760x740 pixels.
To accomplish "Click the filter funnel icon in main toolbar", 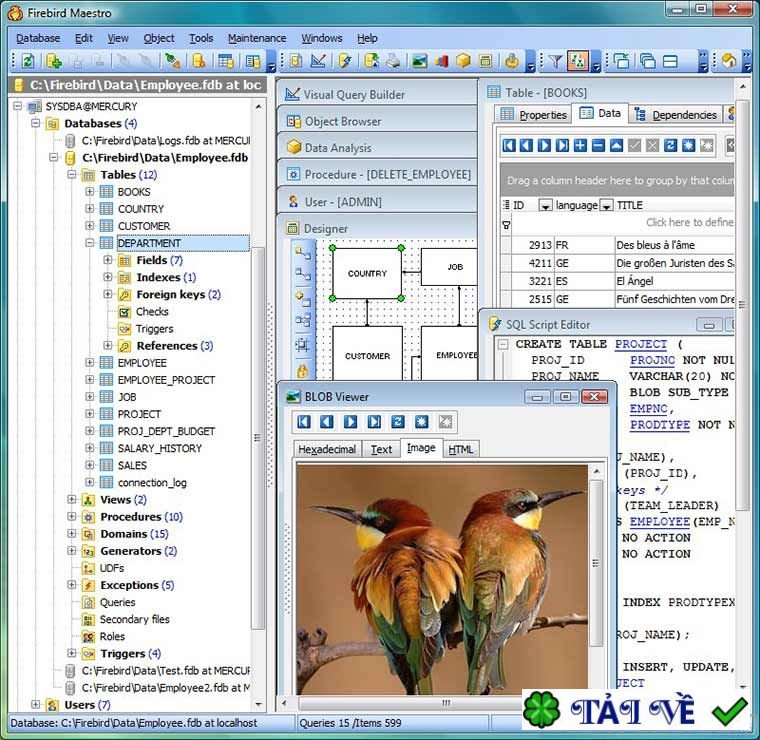I will (x=557, y=61).
